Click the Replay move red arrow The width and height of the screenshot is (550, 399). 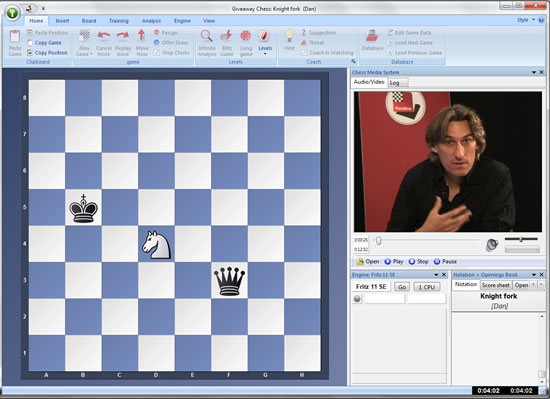[122, 36]
